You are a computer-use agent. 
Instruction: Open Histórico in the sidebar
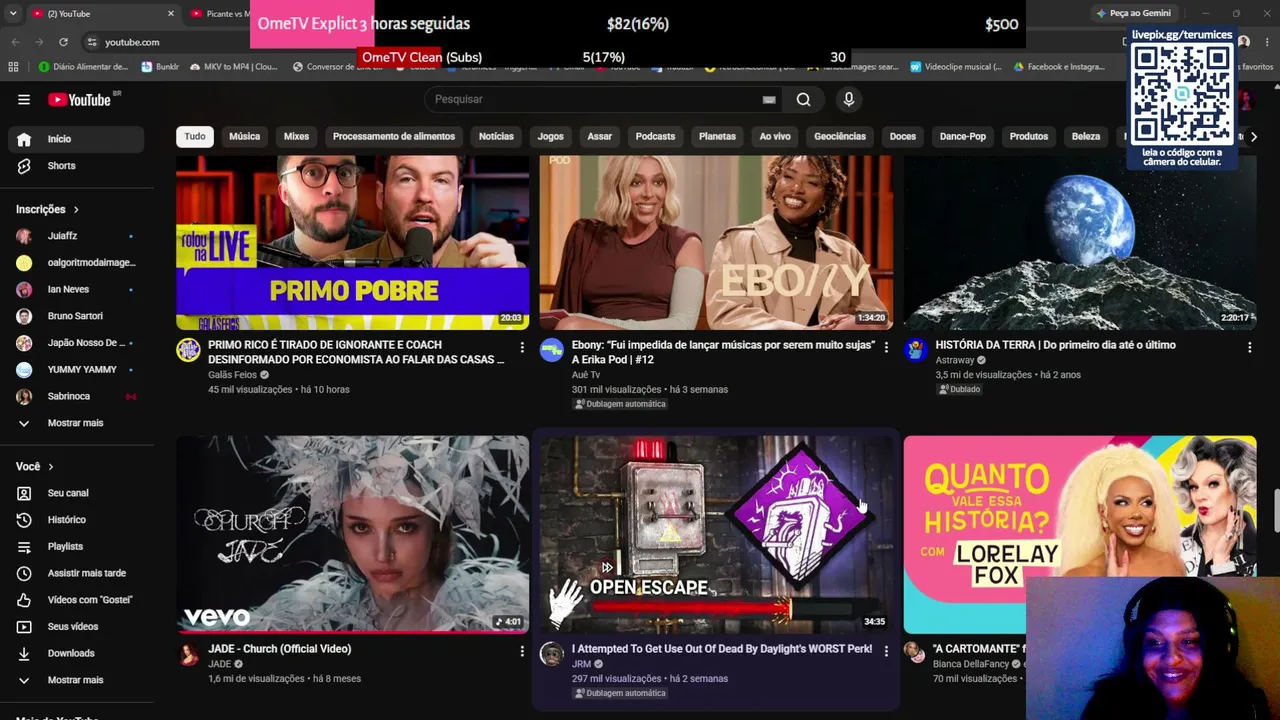[77, 520]
